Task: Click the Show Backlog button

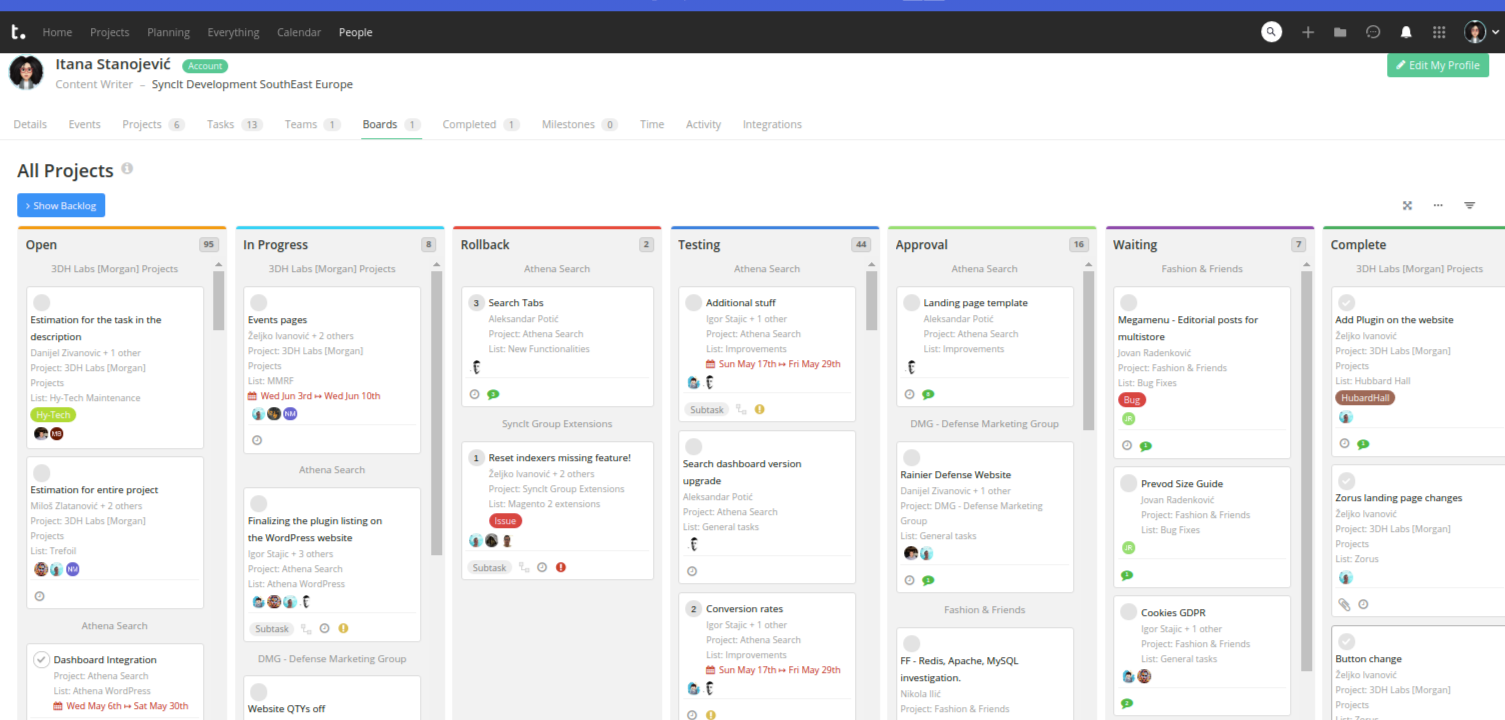Action: coord(61,205)
